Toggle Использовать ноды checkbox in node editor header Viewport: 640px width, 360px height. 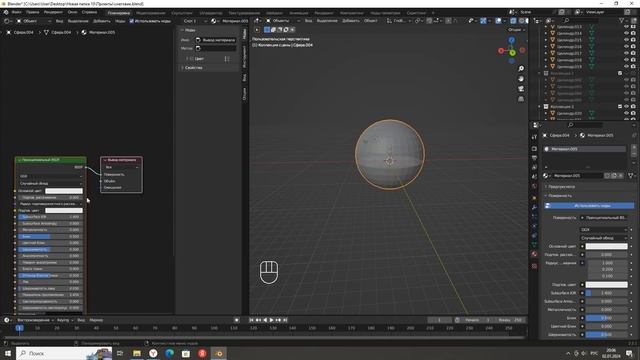click(x=131, y=21)
